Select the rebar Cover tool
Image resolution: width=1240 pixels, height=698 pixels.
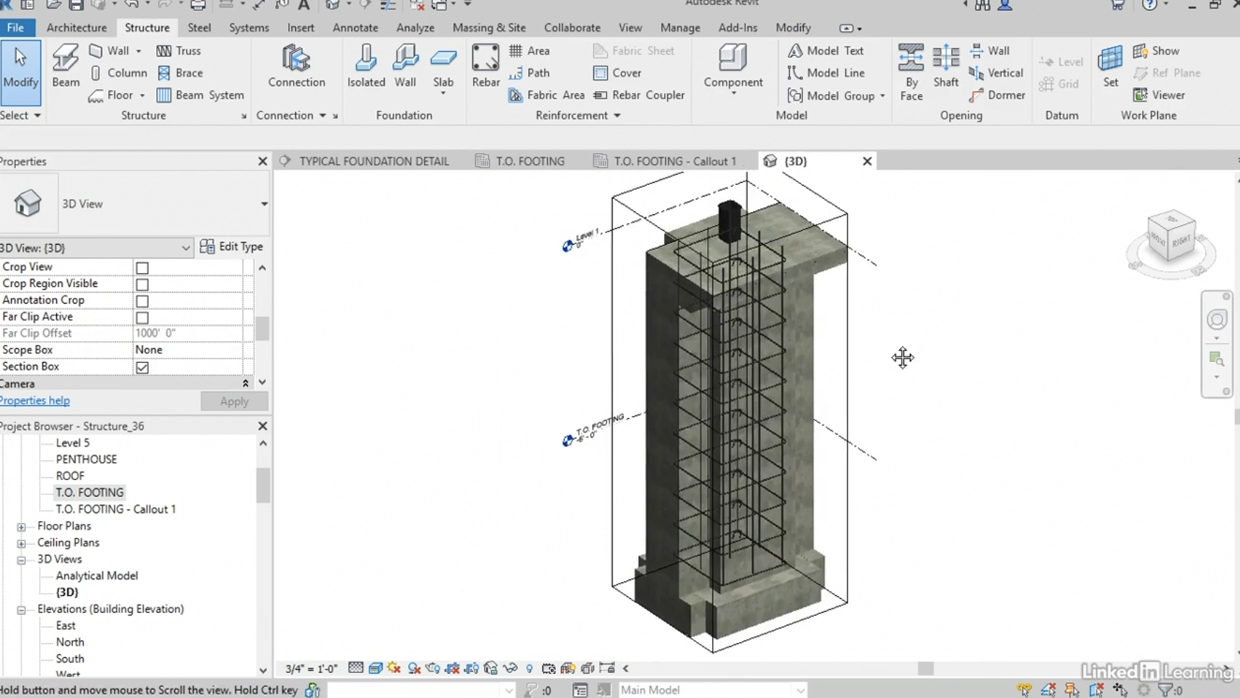(617, 73)
